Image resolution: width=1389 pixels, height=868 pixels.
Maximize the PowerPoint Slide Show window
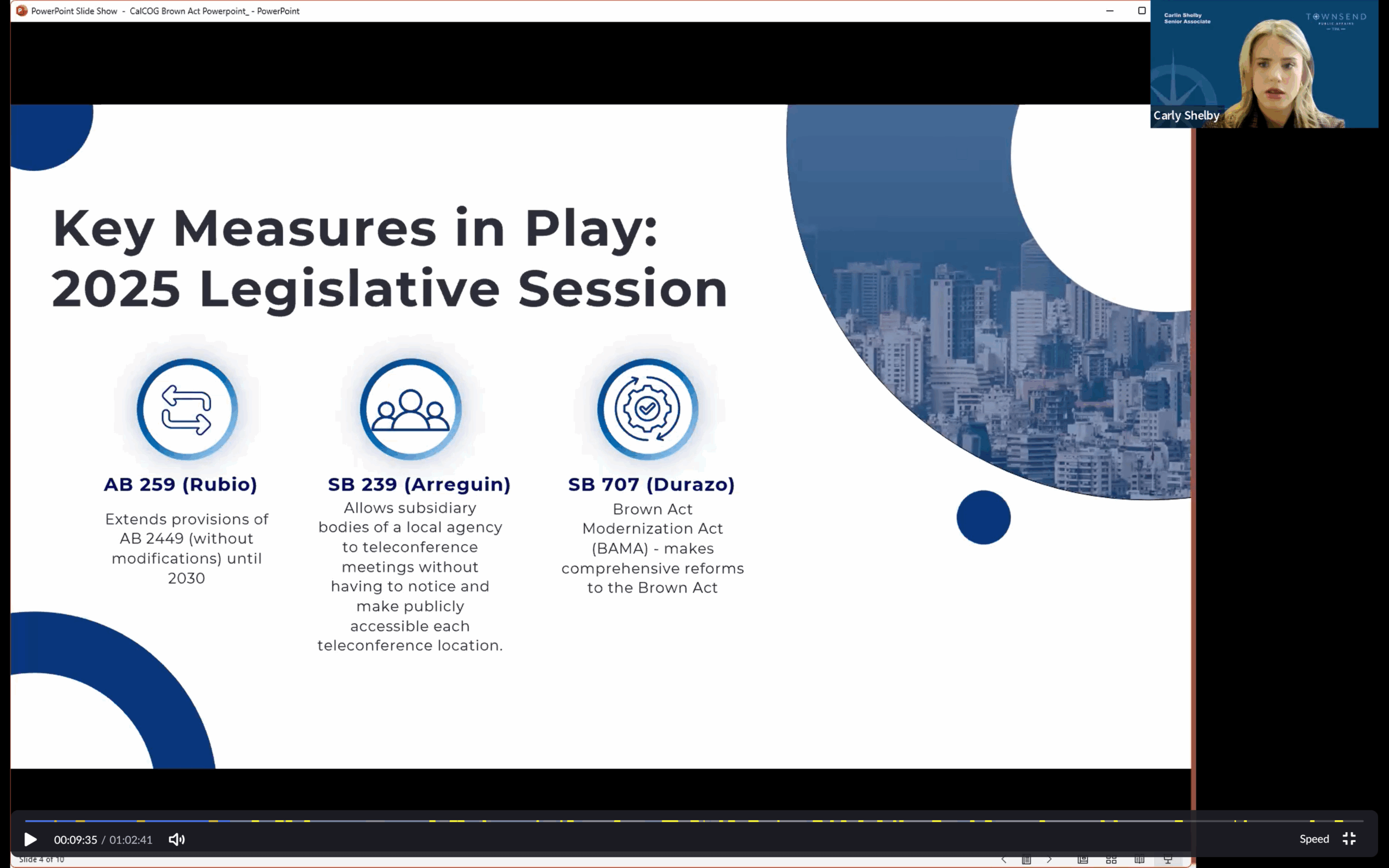coord(1142,11)
